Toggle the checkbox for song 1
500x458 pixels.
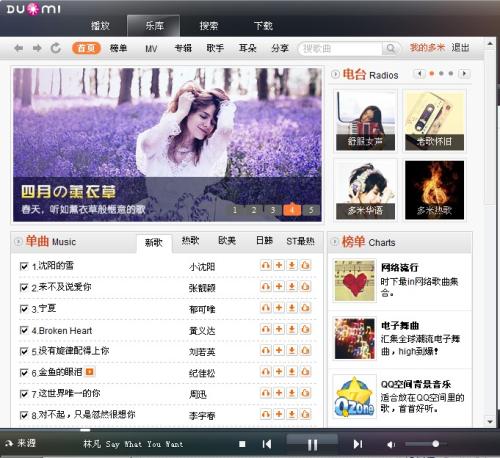pos(24,266)
